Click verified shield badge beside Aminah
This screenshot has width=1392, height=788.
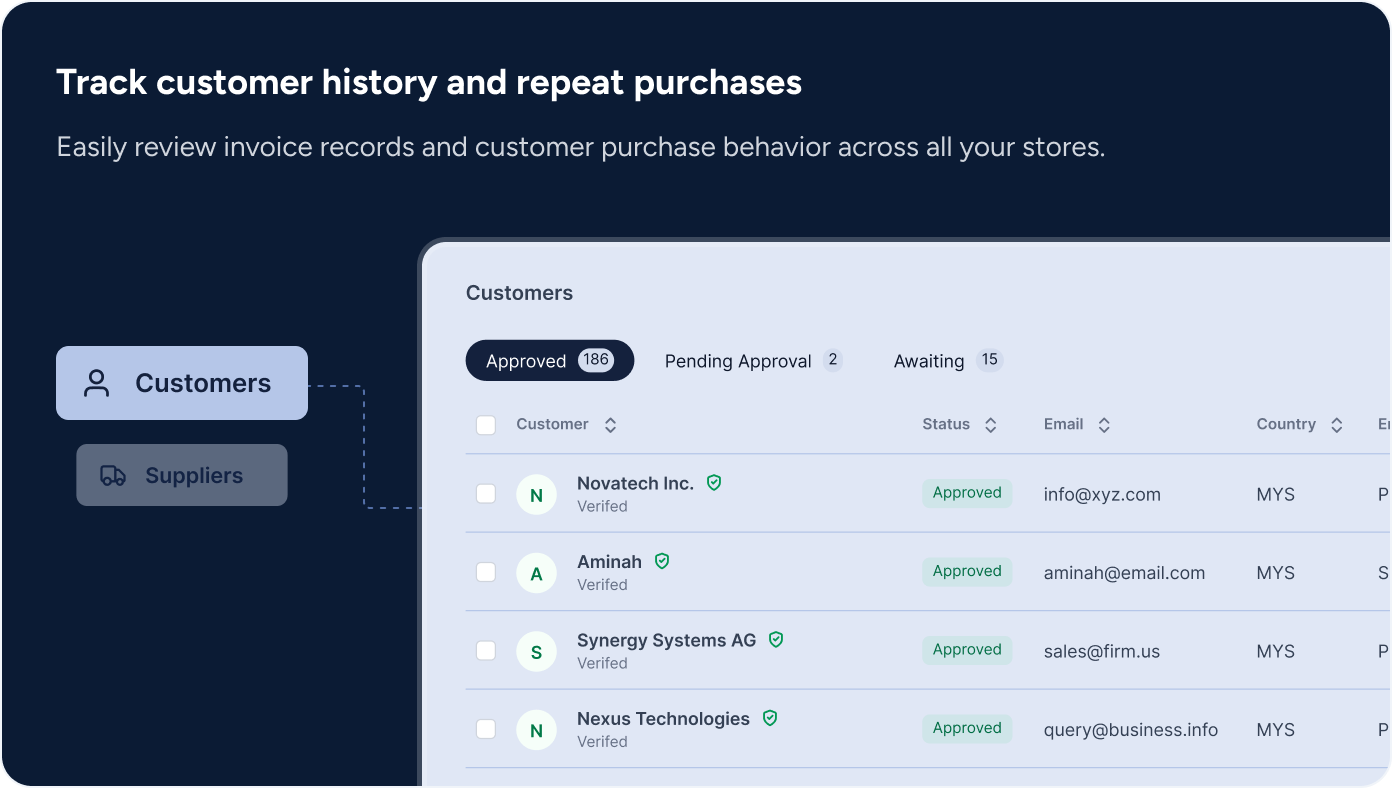coord(662,561)
